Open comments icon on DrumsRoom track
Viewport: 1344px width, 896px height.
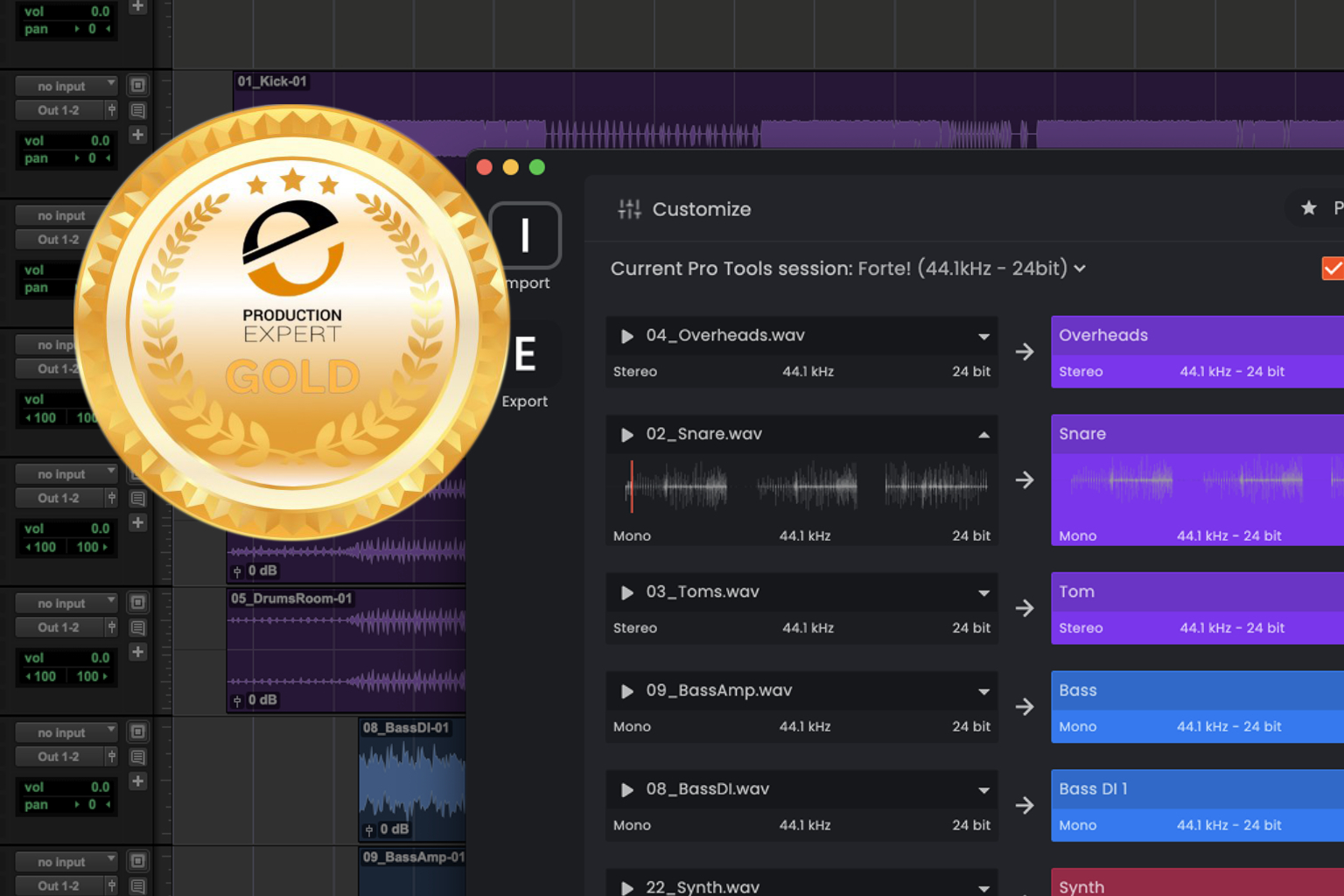pos(137,627)
